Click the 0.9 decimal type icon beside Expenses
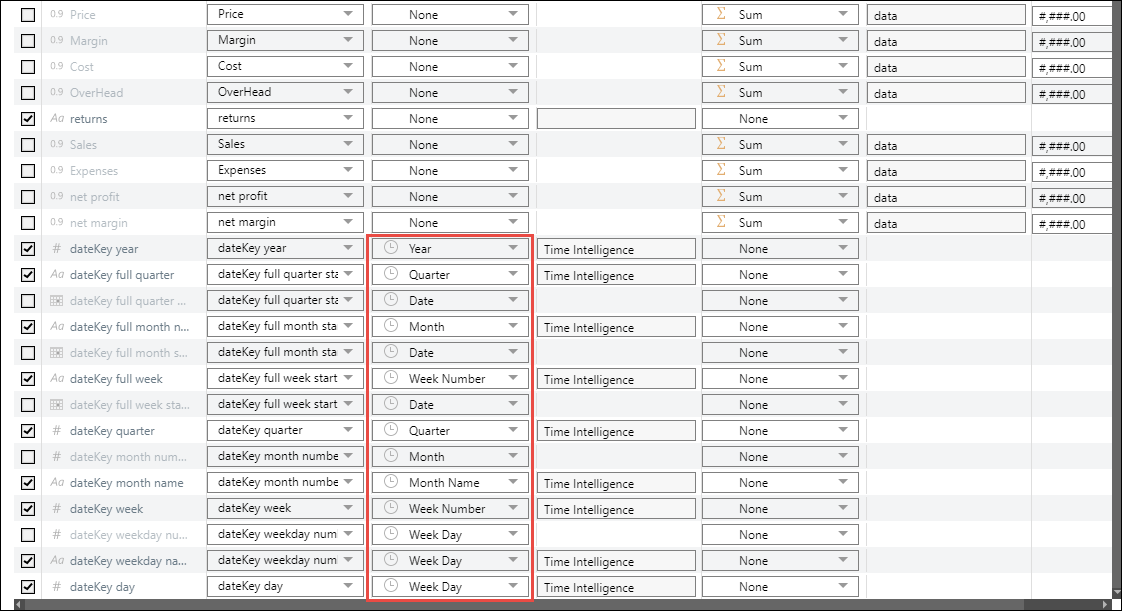The image size is (1122, 611). click(57, 171)
